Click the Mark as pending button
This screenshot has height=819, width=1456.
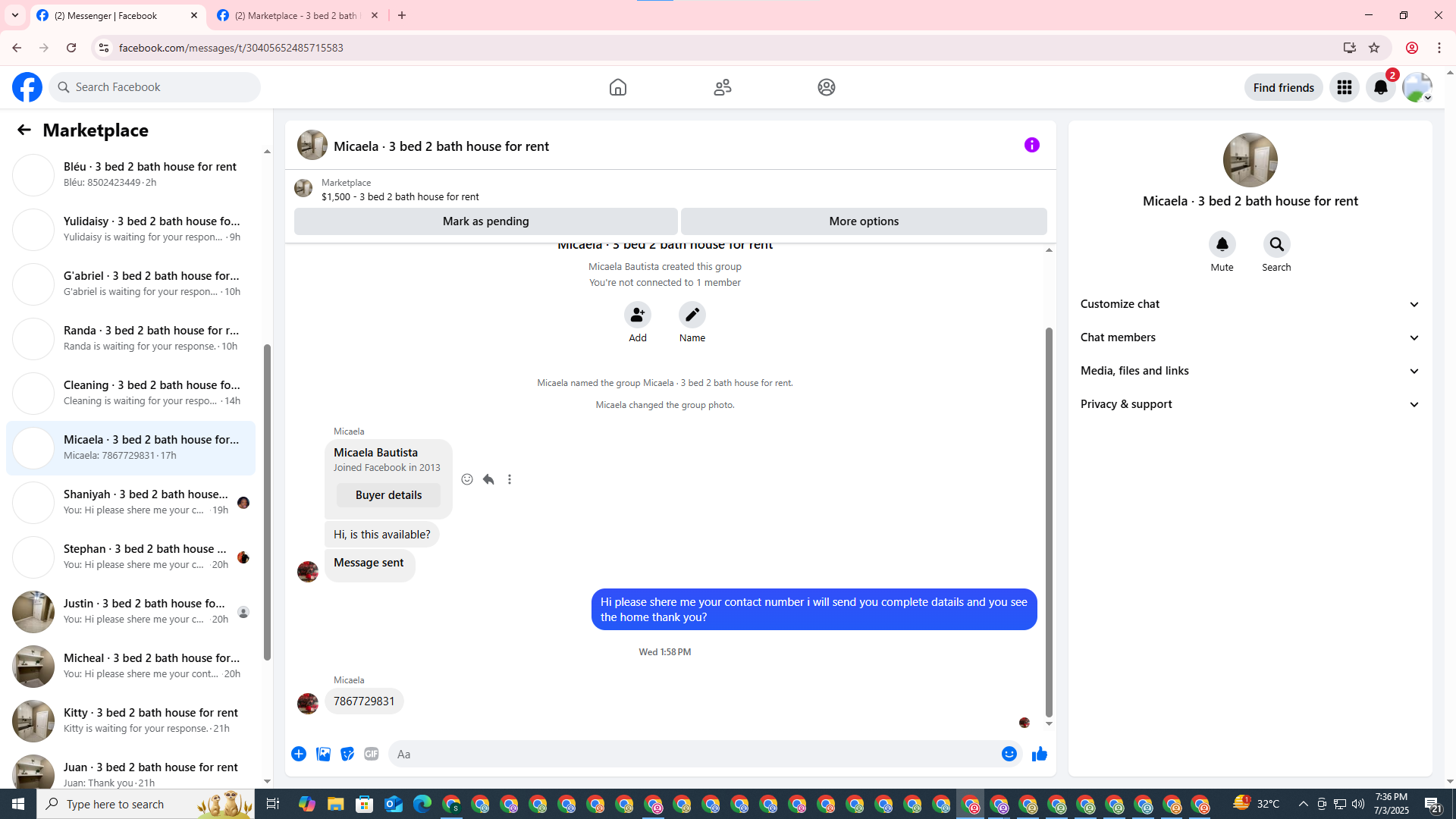coord(485,221)
